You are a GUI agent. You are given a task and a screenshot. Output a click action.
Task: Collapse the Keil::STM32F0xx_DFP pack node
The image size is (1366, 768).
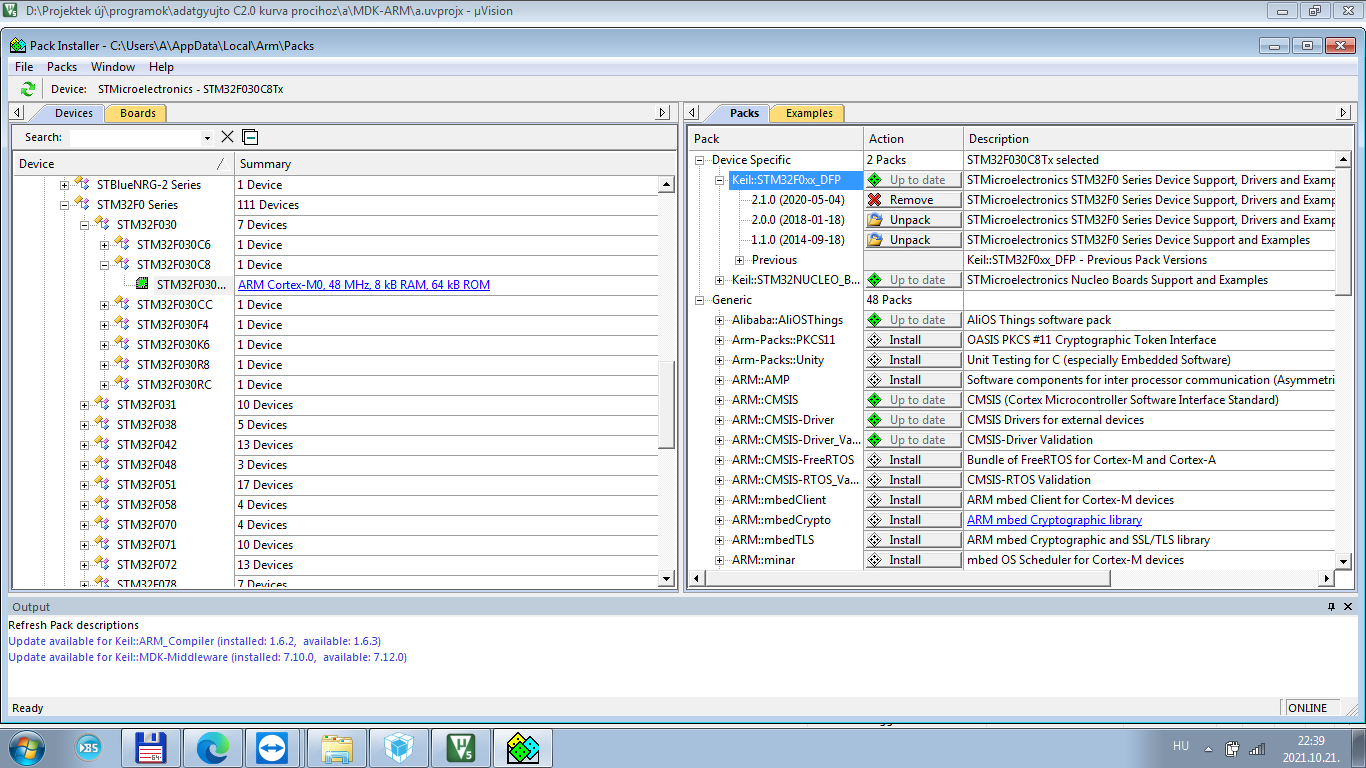click(720, 180)
